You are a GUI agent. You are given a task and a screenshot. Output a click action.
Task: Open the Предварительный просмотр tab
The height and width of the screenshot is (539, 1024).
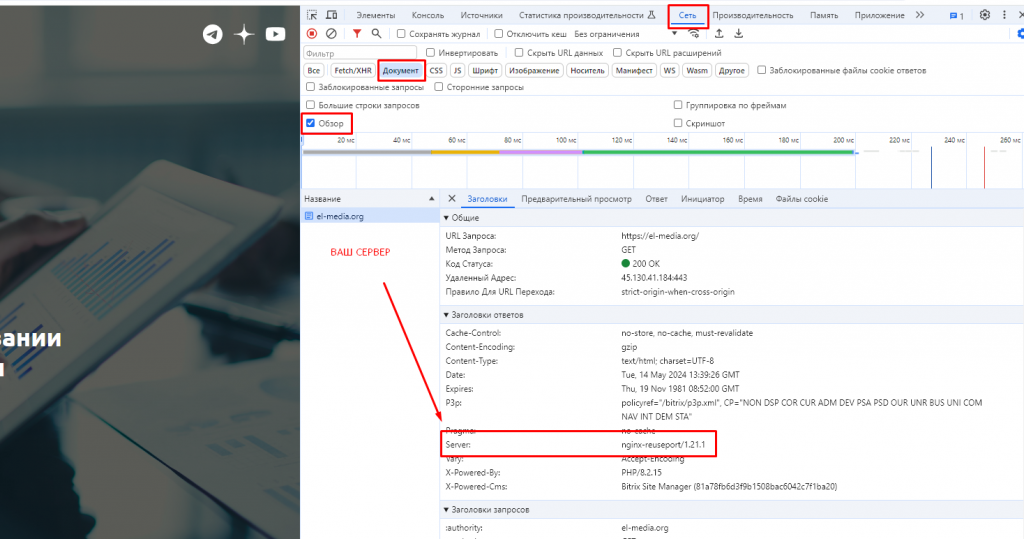(576, 199)
